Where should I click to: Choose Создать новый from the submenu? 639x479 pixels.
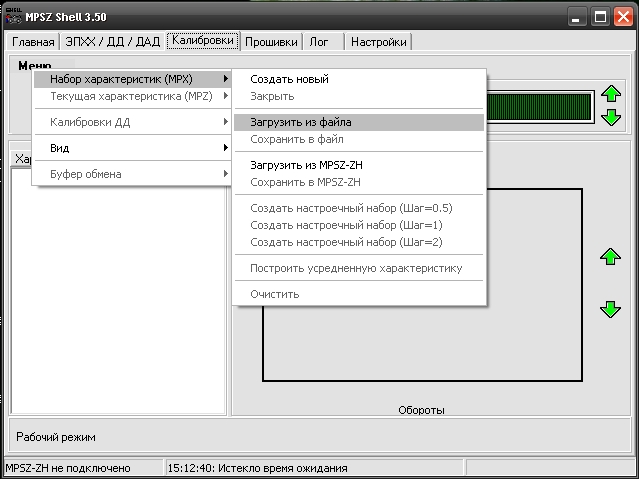[x=289, y=79]
